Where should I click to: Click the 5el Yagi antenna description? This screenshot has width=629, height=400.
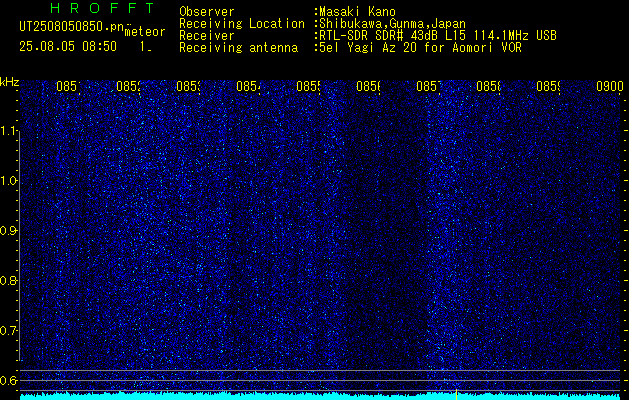[420, 48]
